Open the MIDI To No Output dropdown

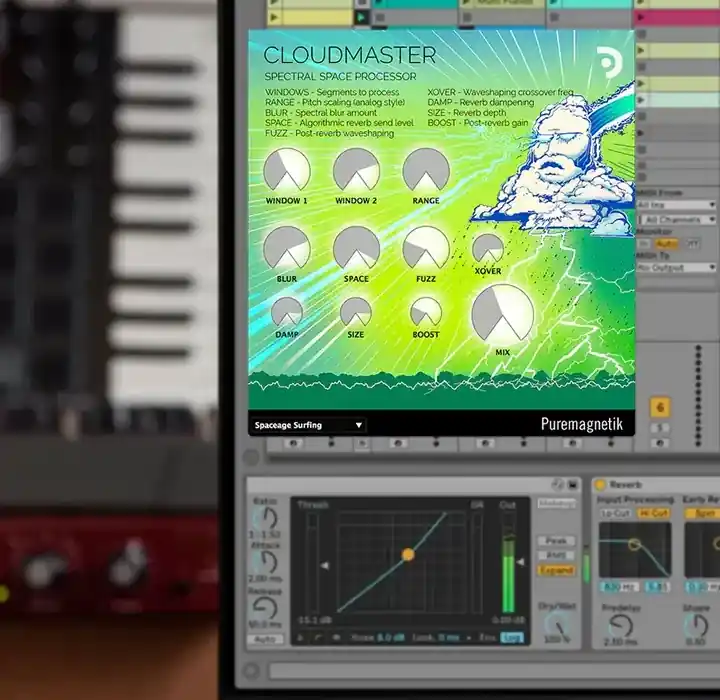677,267
